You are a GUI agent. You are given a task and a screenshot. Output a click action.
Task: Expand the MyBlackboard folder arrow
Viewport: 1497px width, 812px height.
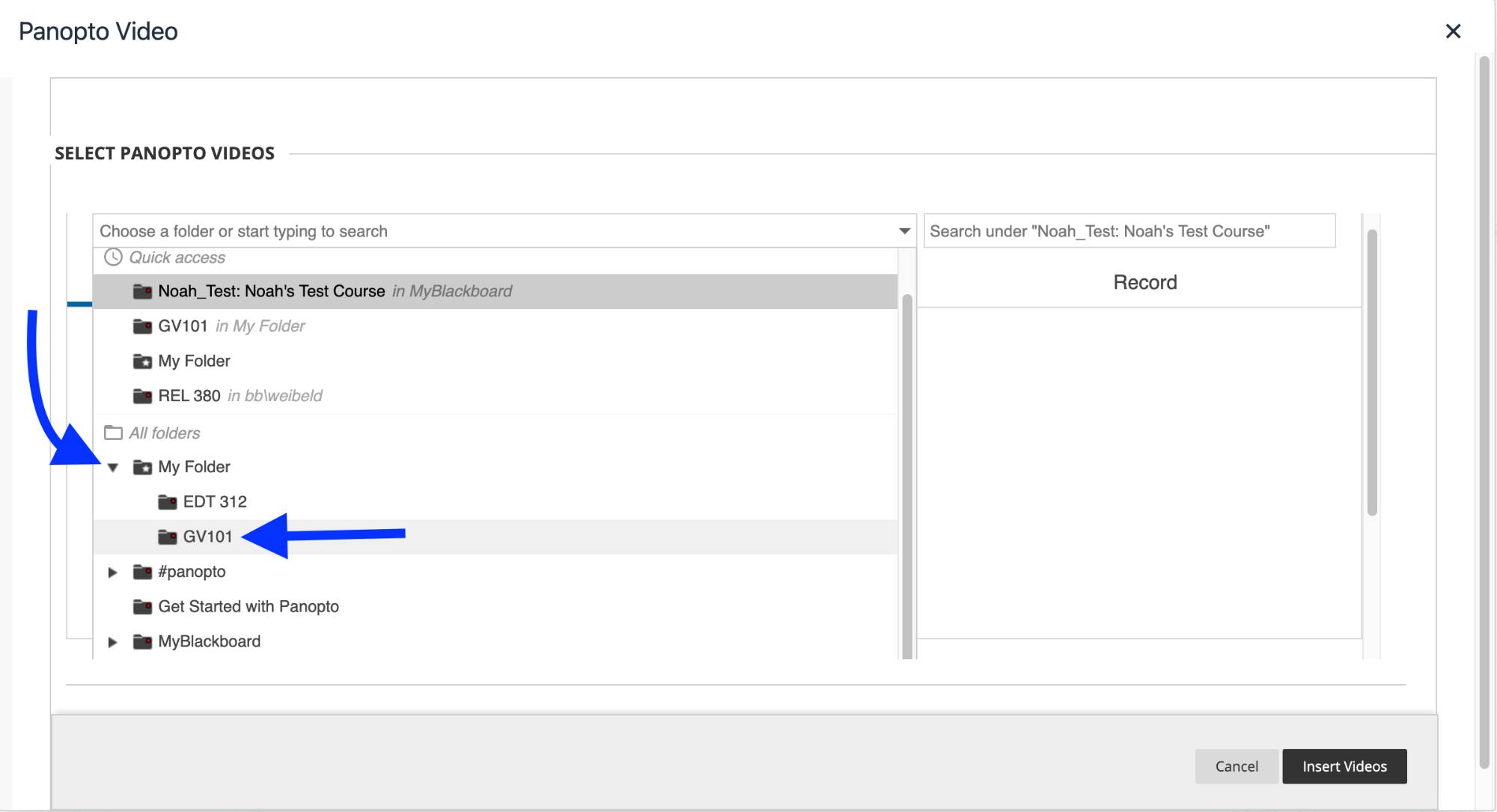point(113,642)
